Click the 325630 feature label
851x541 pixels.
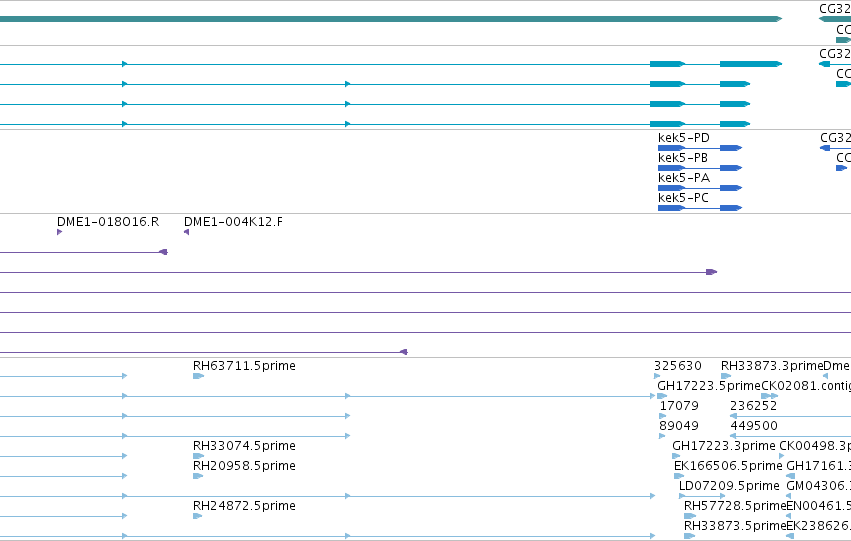click(678, 366)
